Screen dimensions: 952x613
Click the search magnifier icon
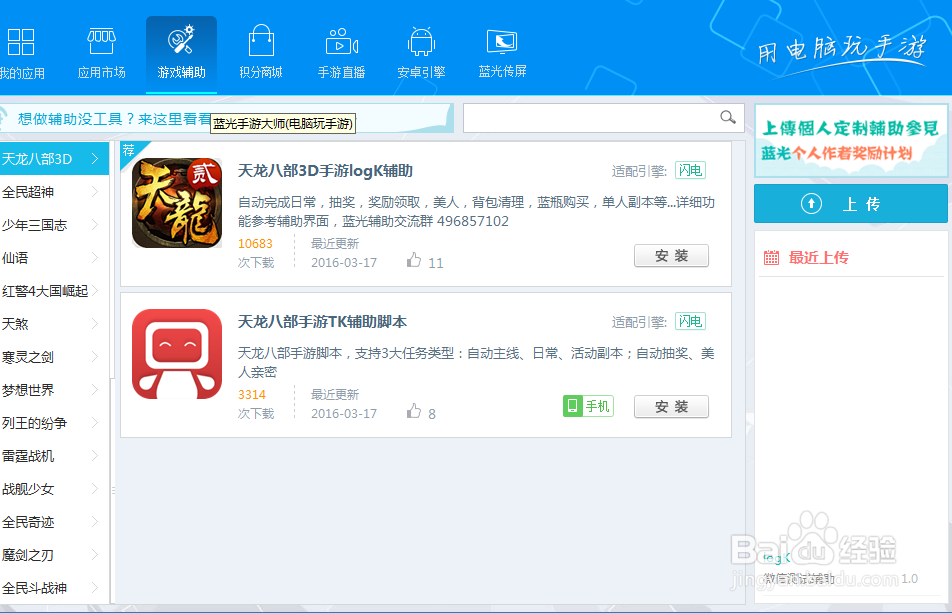(x=727, y=117)
